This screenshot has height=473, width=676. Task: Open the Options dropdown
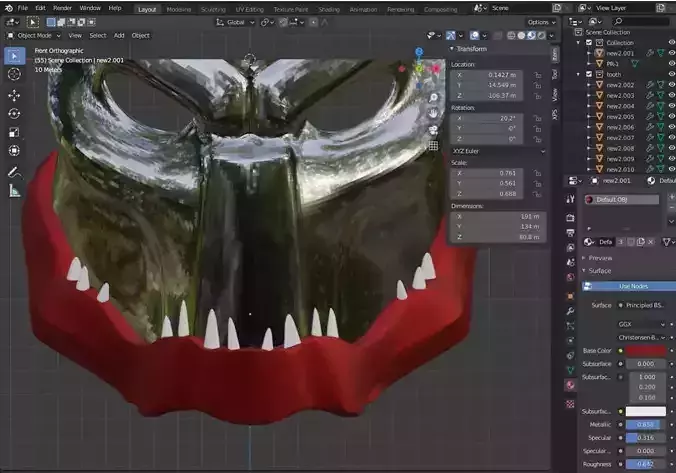tap(541, 22)
